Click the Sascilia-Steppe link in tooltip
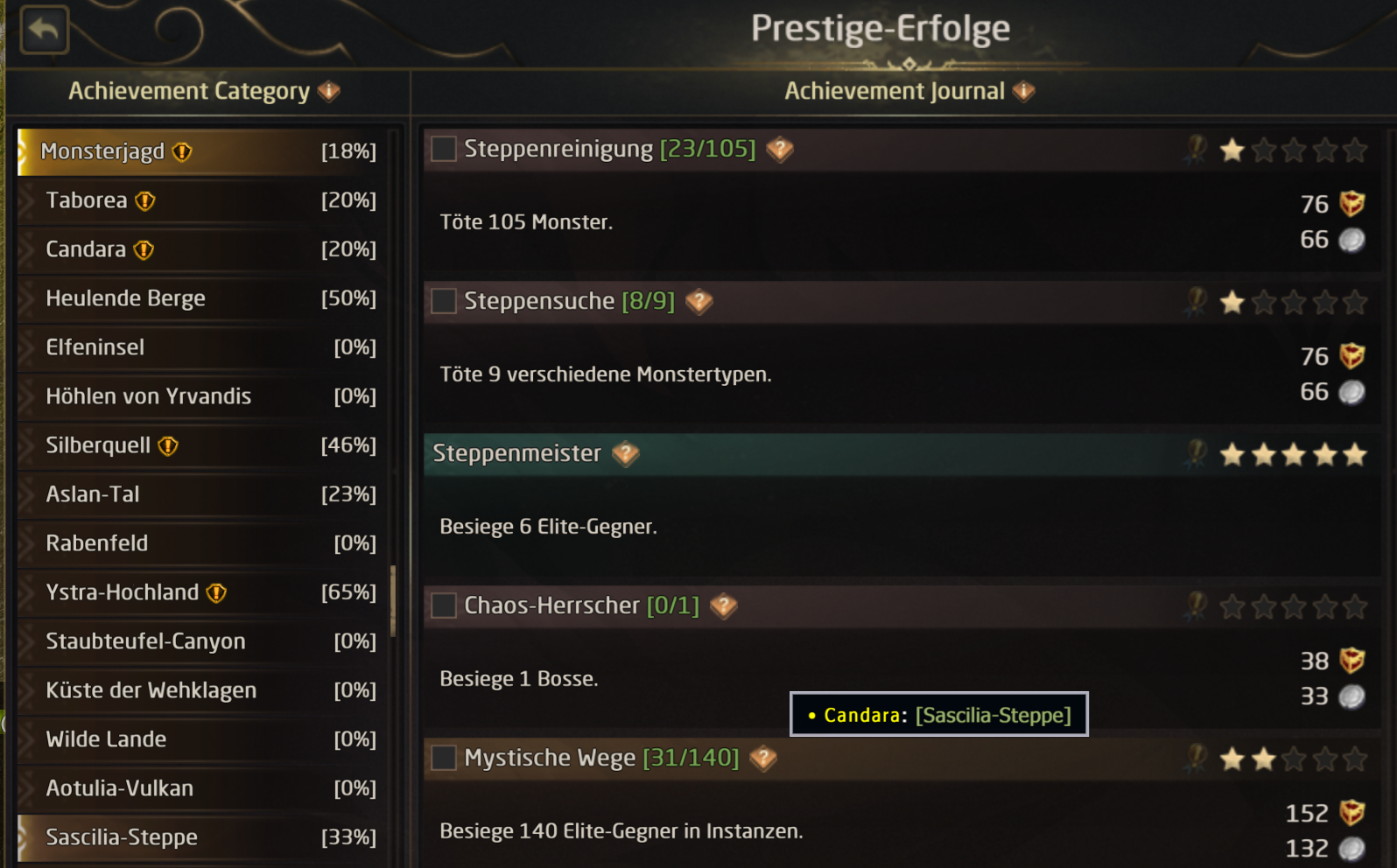Viewport: 1397px width, 868px height. [x=993, y=715]
